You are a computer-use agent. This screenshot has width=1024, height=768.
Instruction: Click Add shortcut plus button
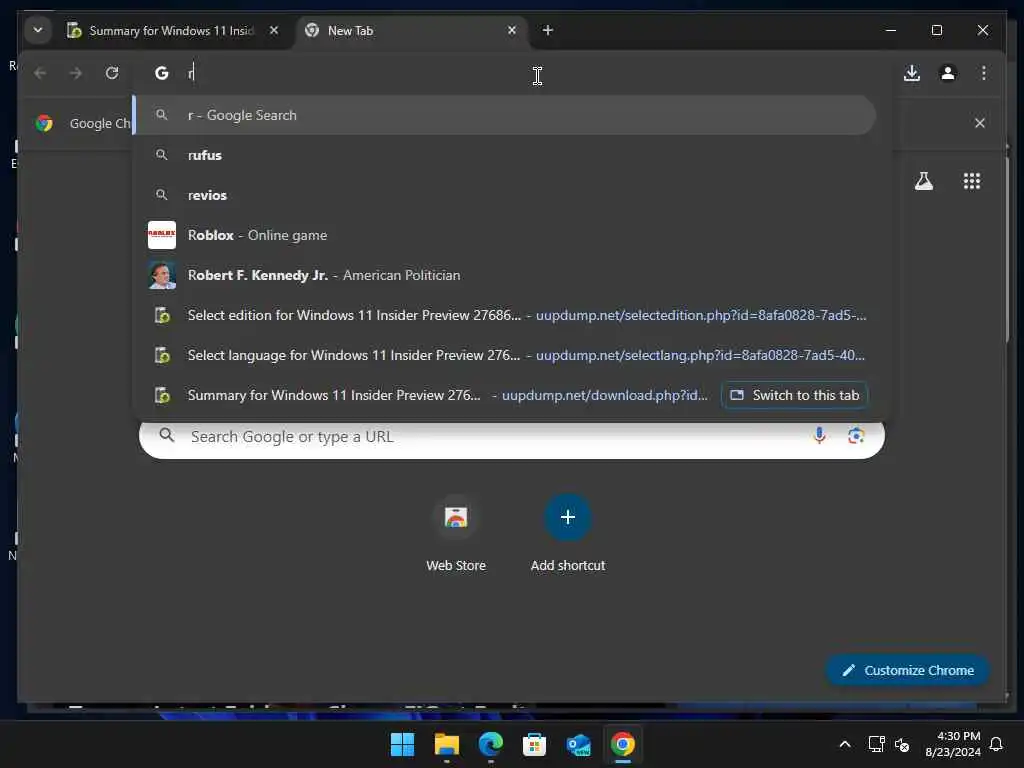tap(568, 517)
